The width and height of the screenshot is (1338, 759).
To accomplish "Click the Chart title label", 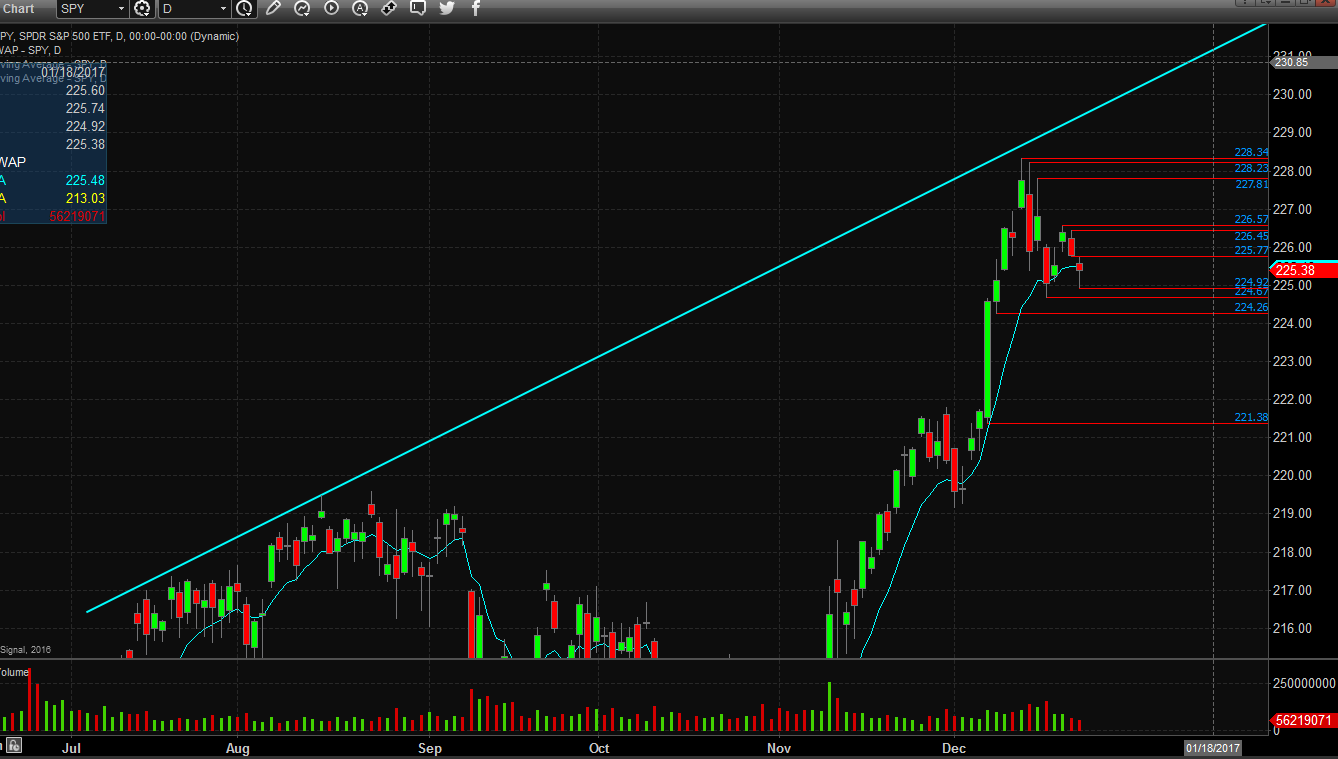I will coord(18,9).
